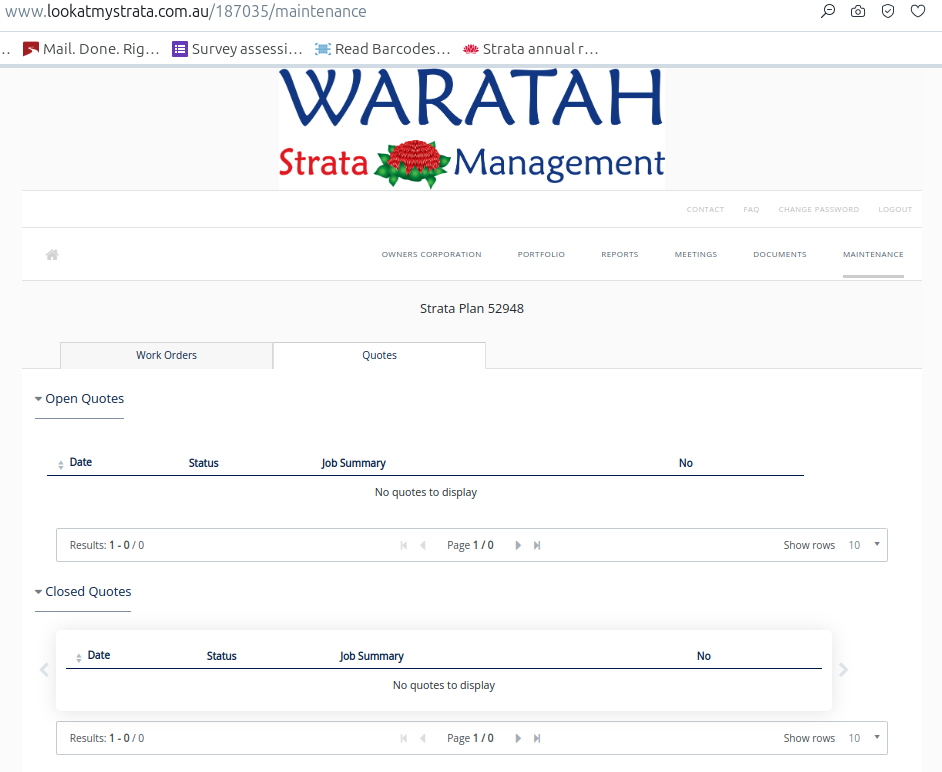Open the shield privacy protection icon
The height and width of the screenshot is (772, 942).
coord(888,11)
